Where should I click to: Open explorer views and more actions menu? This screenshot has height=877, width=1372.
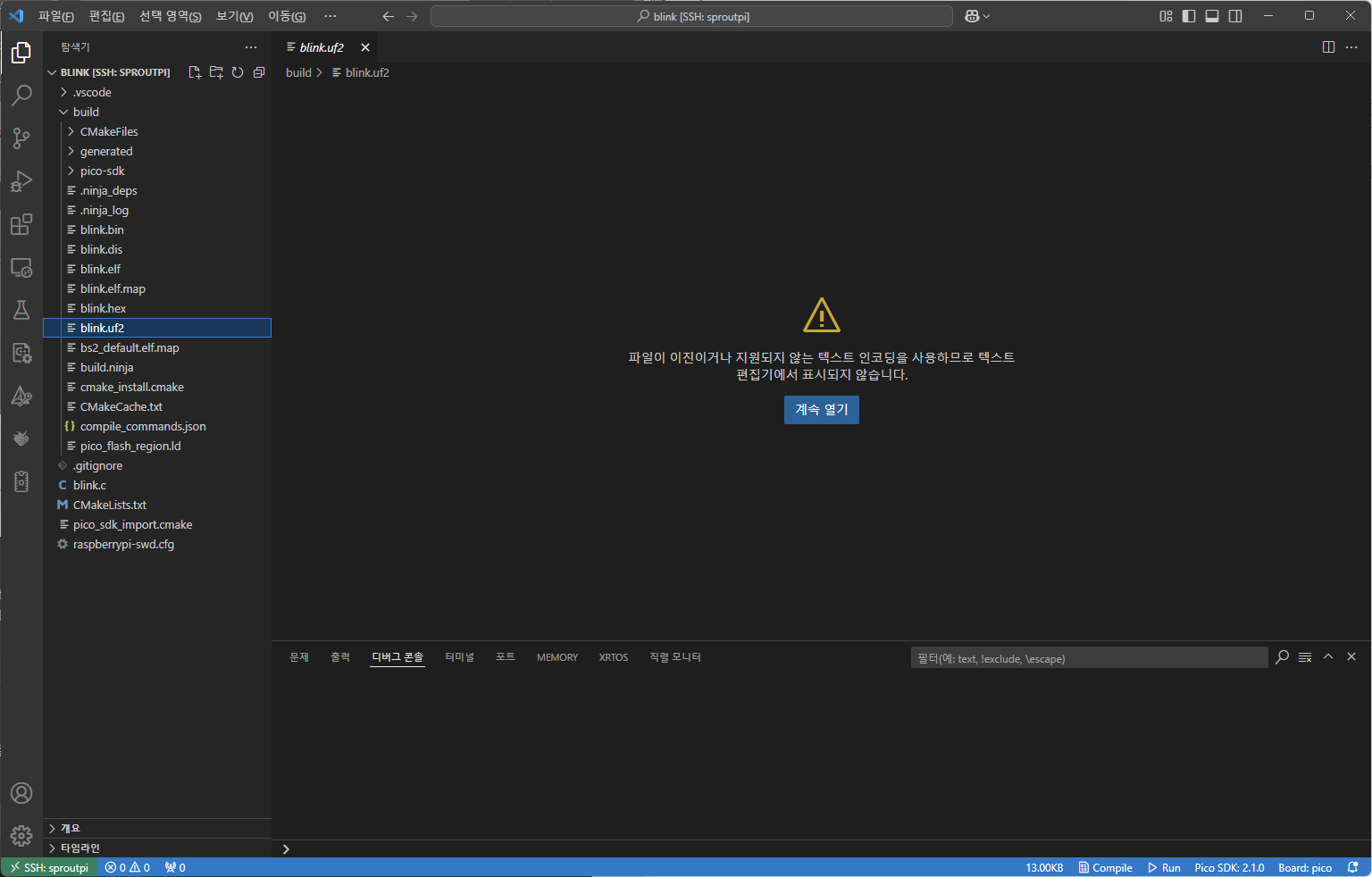pyautogui.click(x=251, y=47)
